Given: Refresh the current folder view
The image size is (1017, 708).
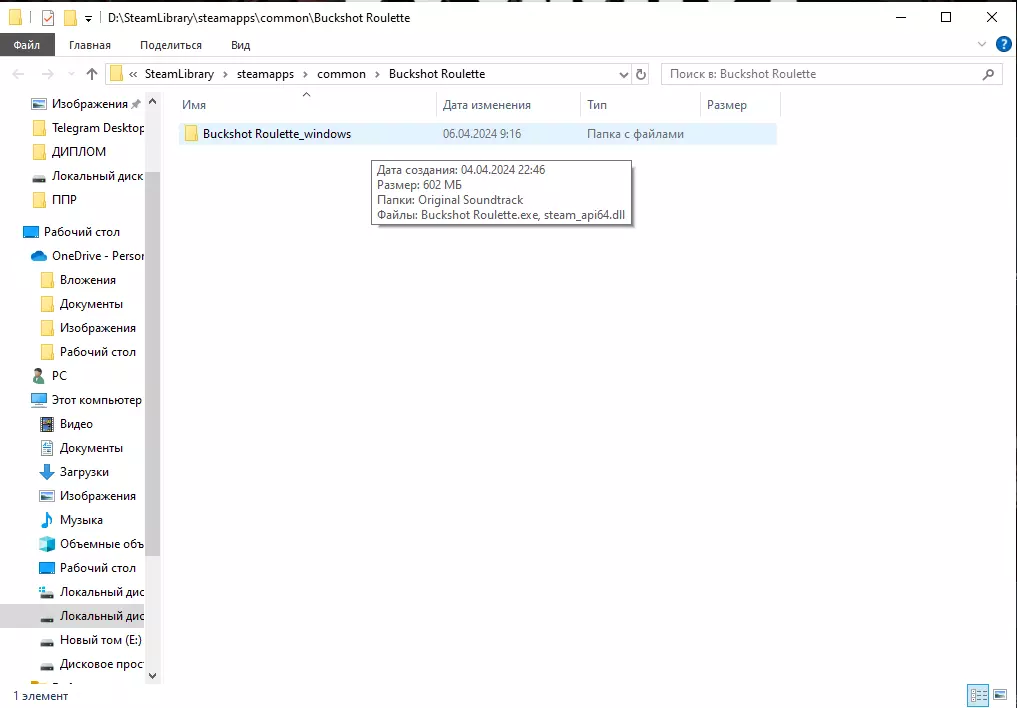Looking at the screenshot, I should (x=641, y=75).
